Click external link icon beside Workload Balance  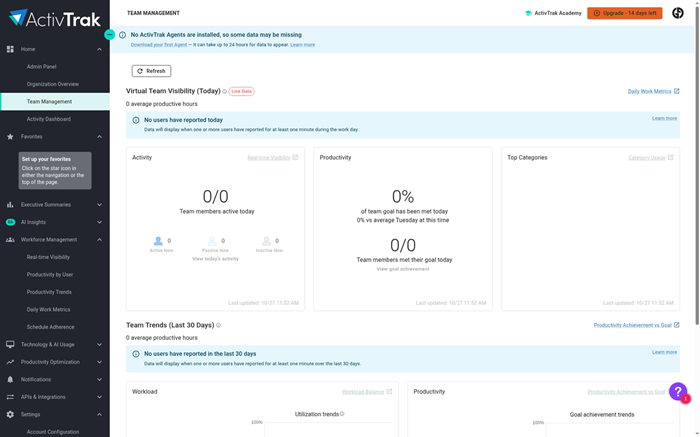(389, 391)
